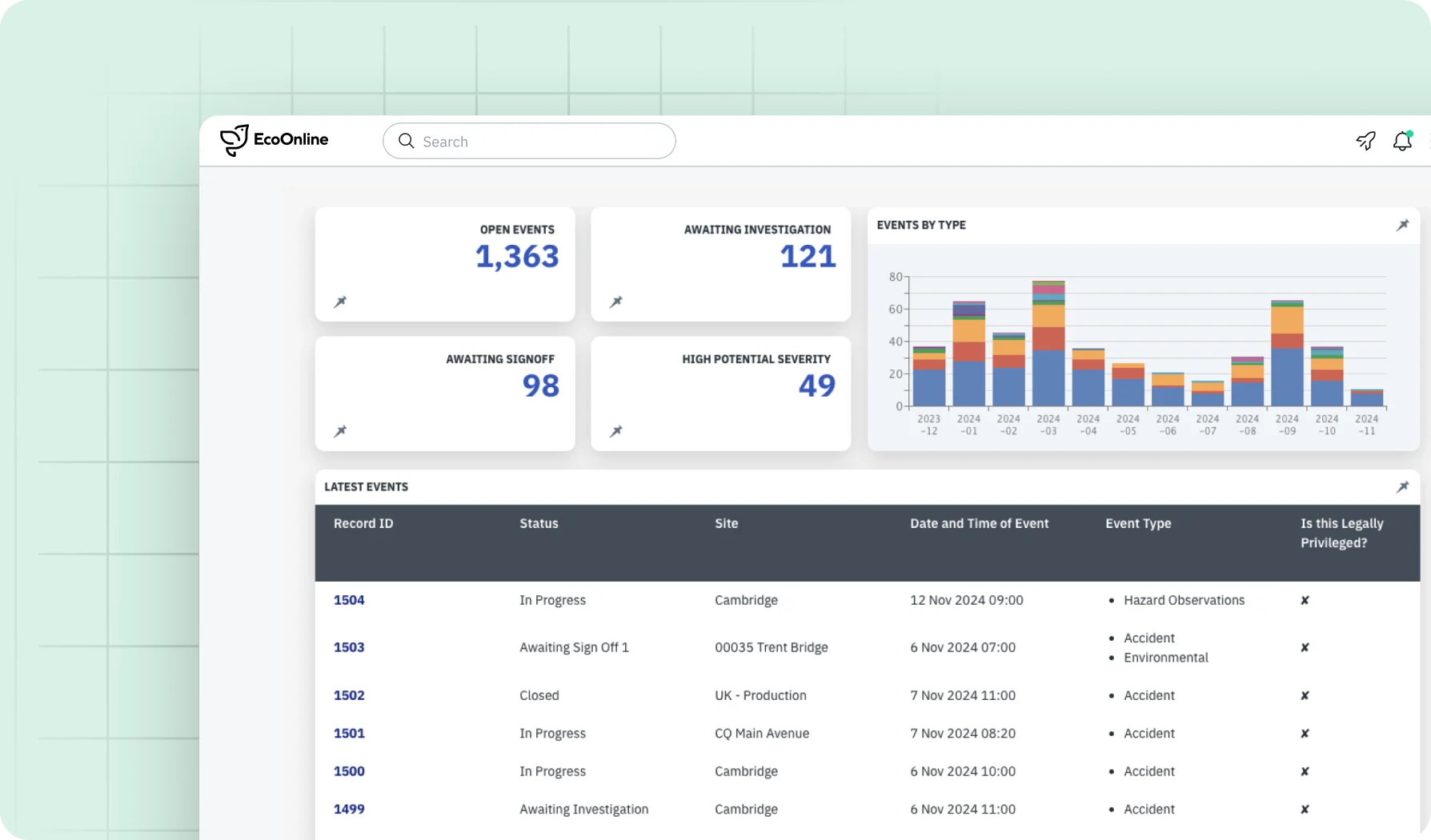Select the 2024-03 bar in Events By Type
This screenshot has width=1431, height=840.
(x=1048, y=344)
